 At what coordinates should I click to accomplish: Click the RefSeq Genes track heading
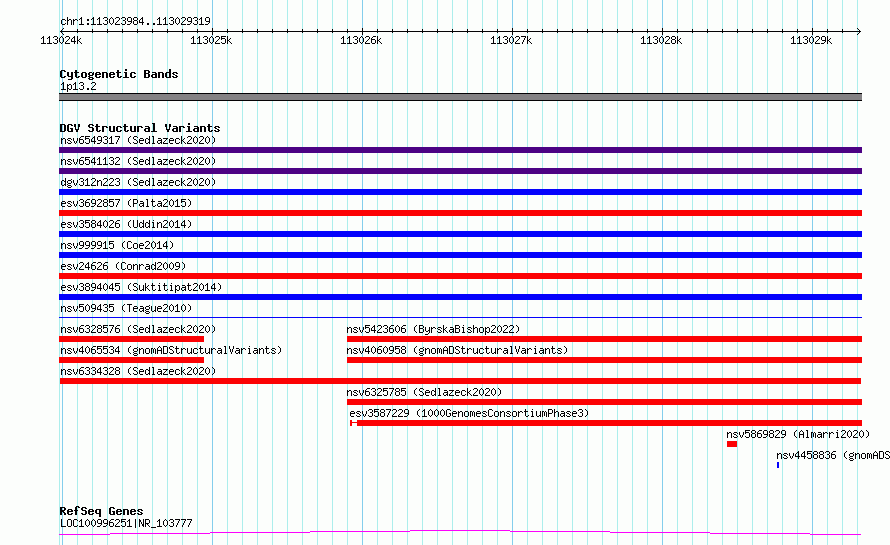click(101, 511)
